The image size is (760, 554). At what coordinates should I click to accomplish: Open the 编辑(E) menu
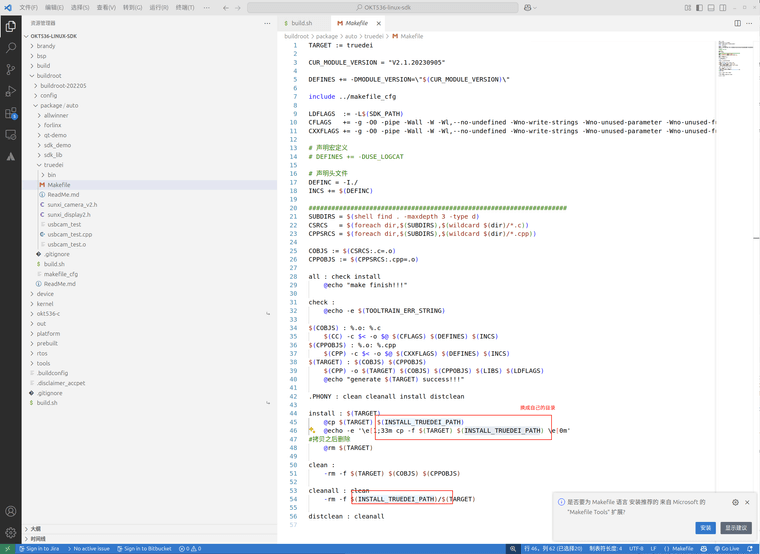pos(54,8)
